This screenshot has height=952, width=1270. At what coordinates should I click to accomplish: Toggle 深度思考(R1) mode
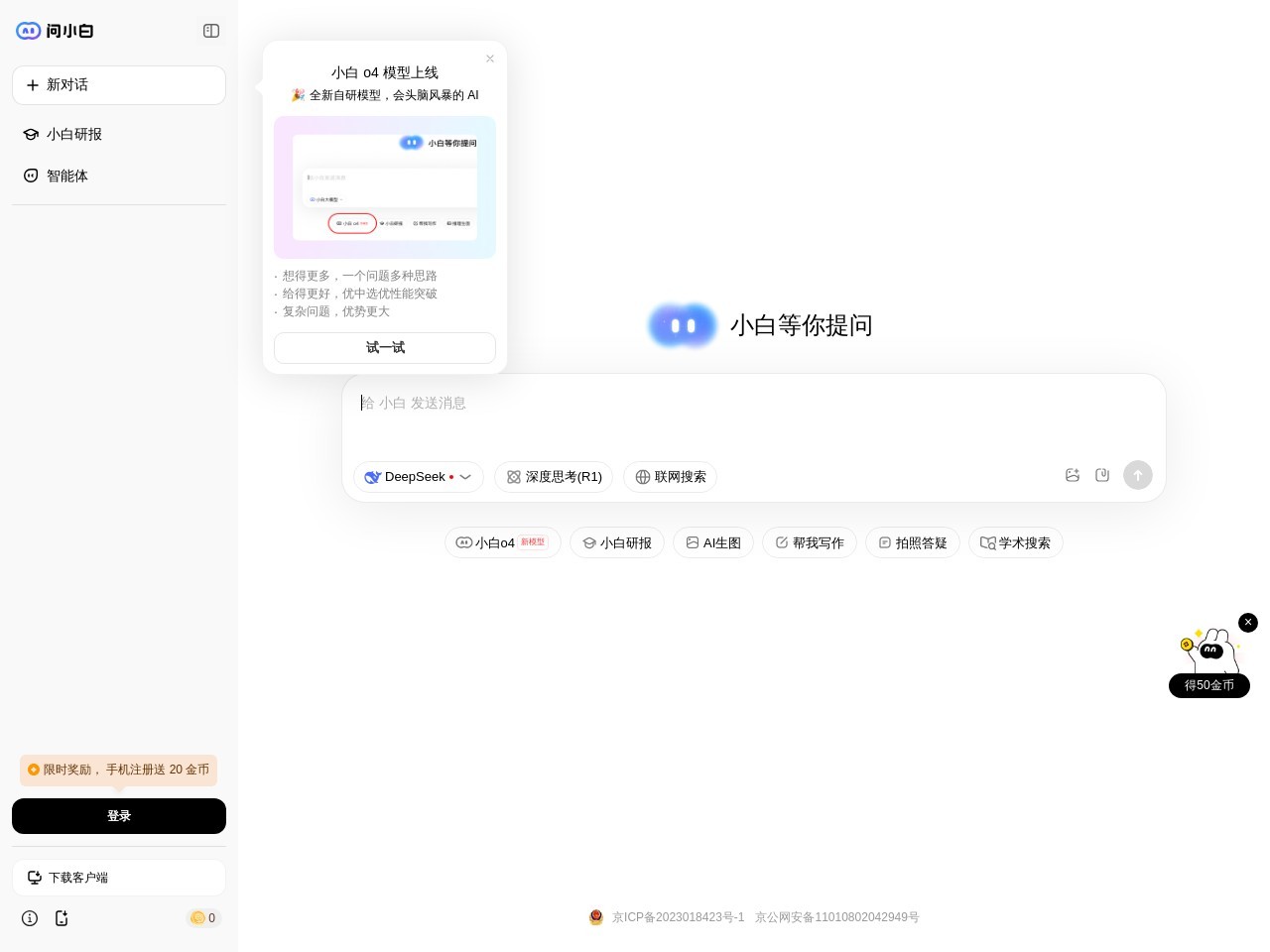pos(554,477)
